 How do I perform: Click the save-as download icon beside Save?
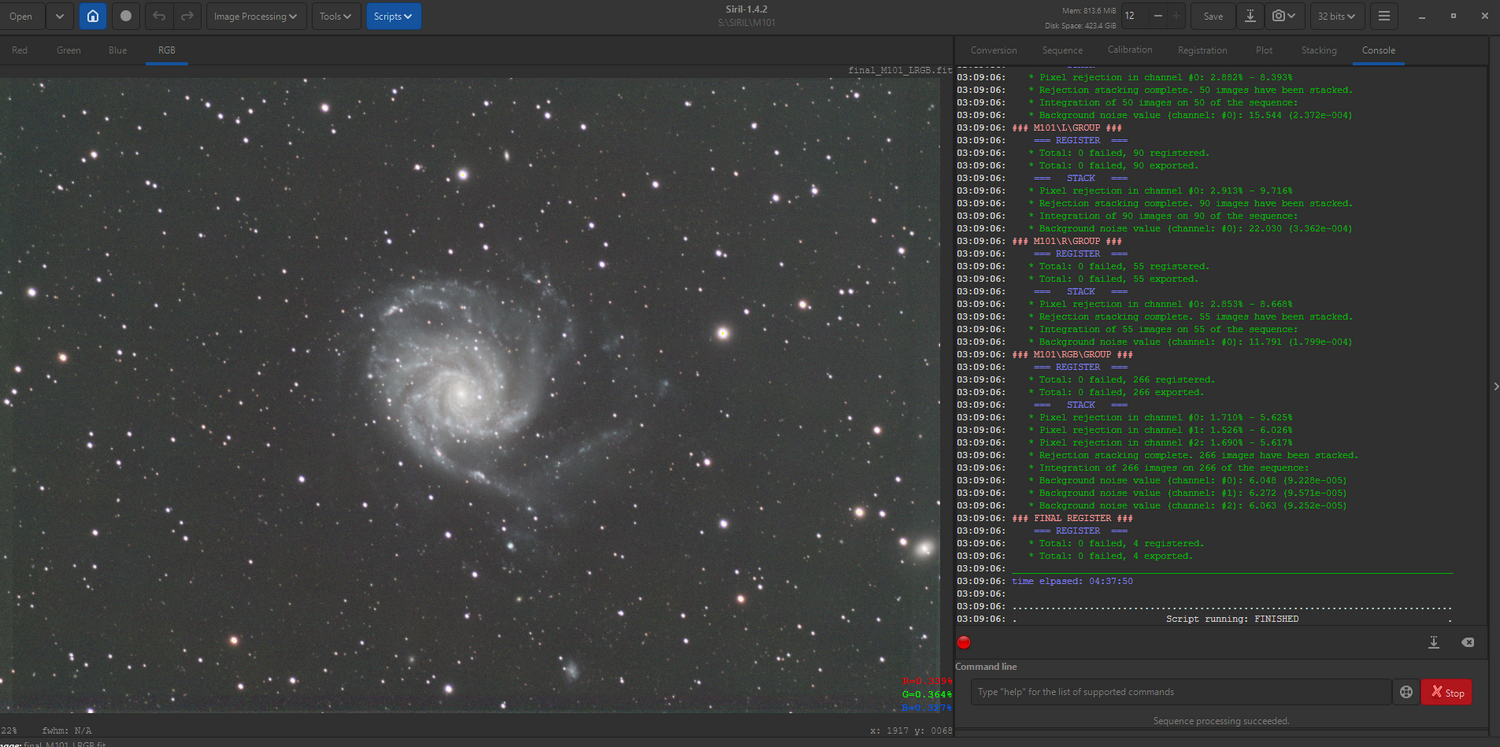pyautogui.click(x=1250, y=16)
